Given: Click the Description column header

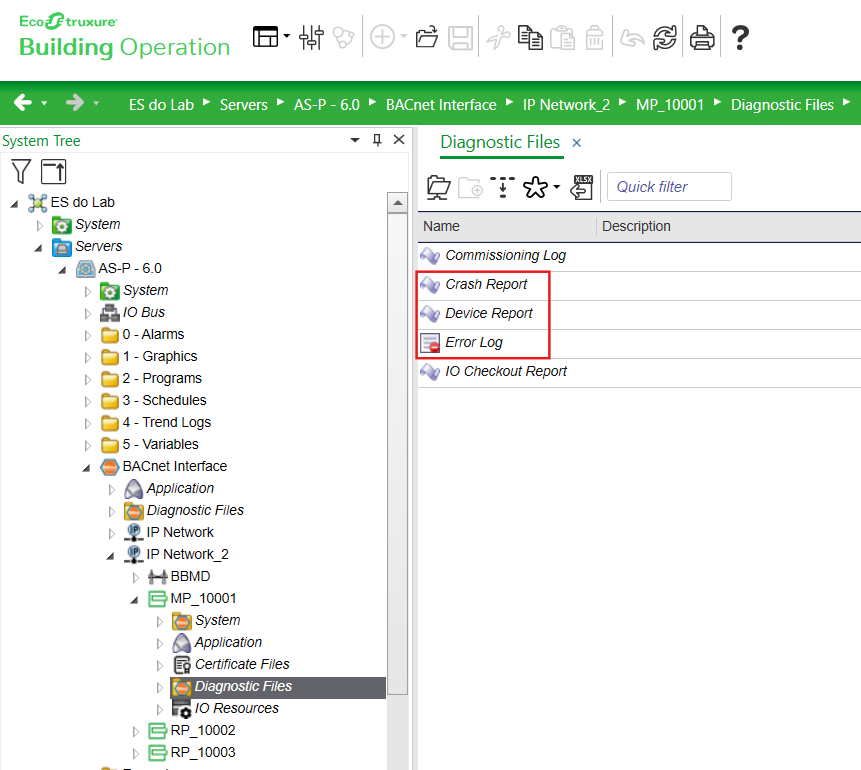Looking at the screenshot, I should click(x=729, y=226).
